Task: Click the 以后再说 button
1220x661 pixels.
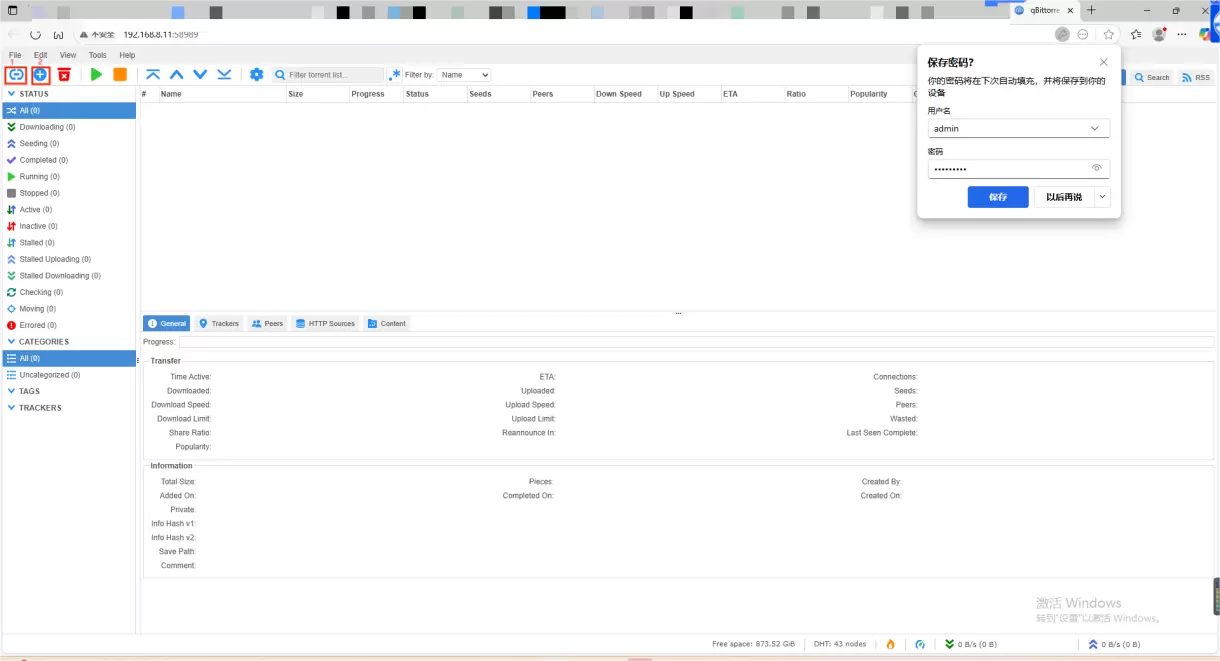Action: pyautogui.click(x=1063, y=197)
